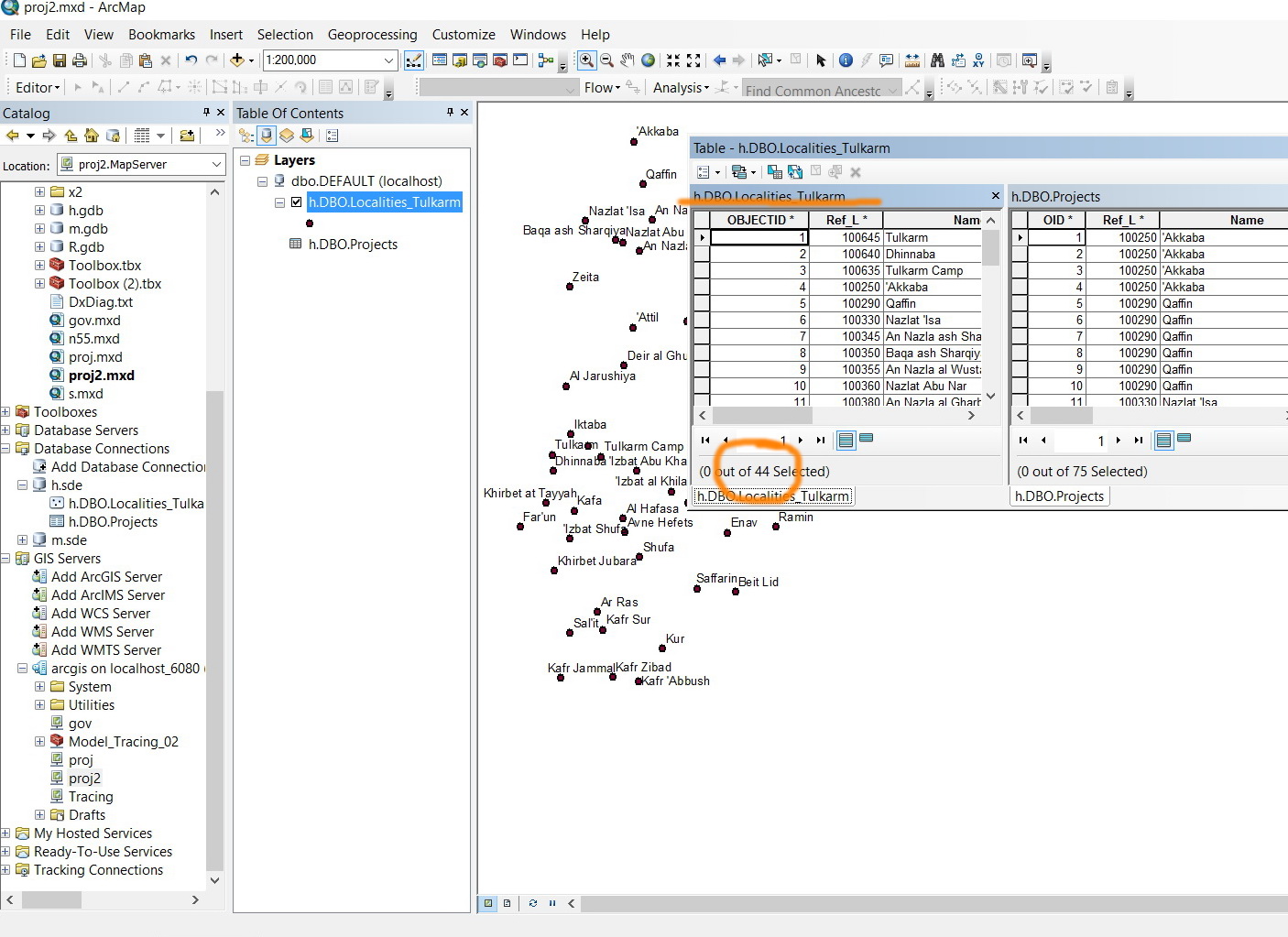Toggle h.DBO.Localities_Tulkarm layer visibility checkbox
1288x937 pixels.
[x=296, y=202]
